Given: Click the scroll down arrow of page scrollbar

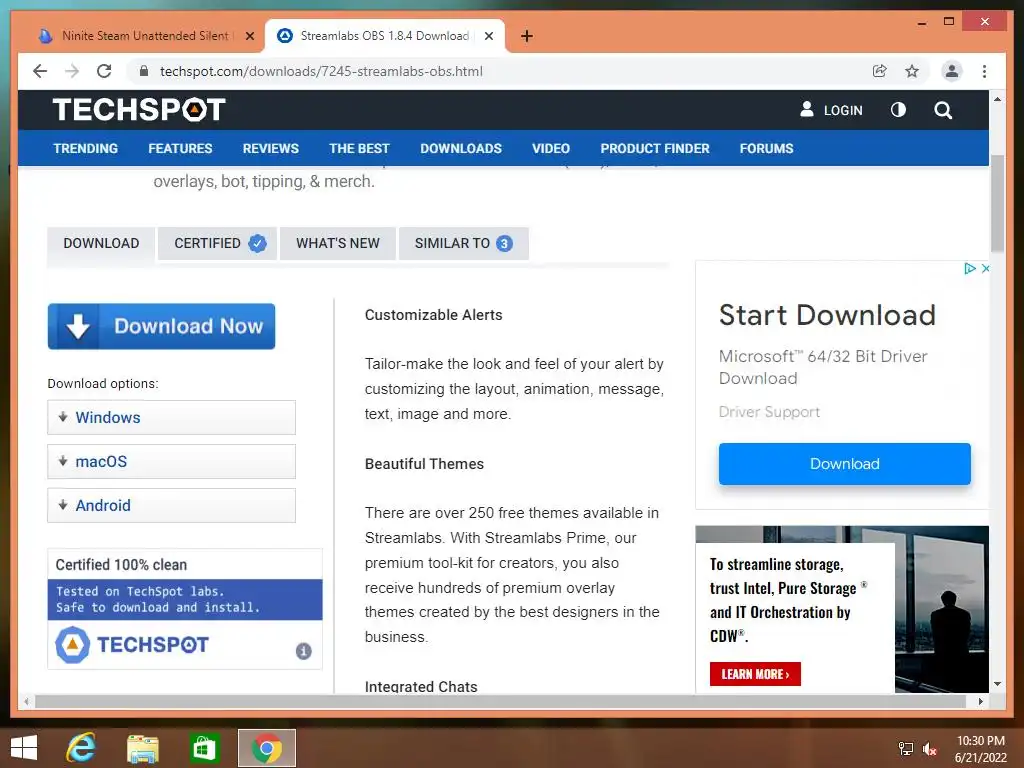Looking at the screenshot, I should coord(997,684).
